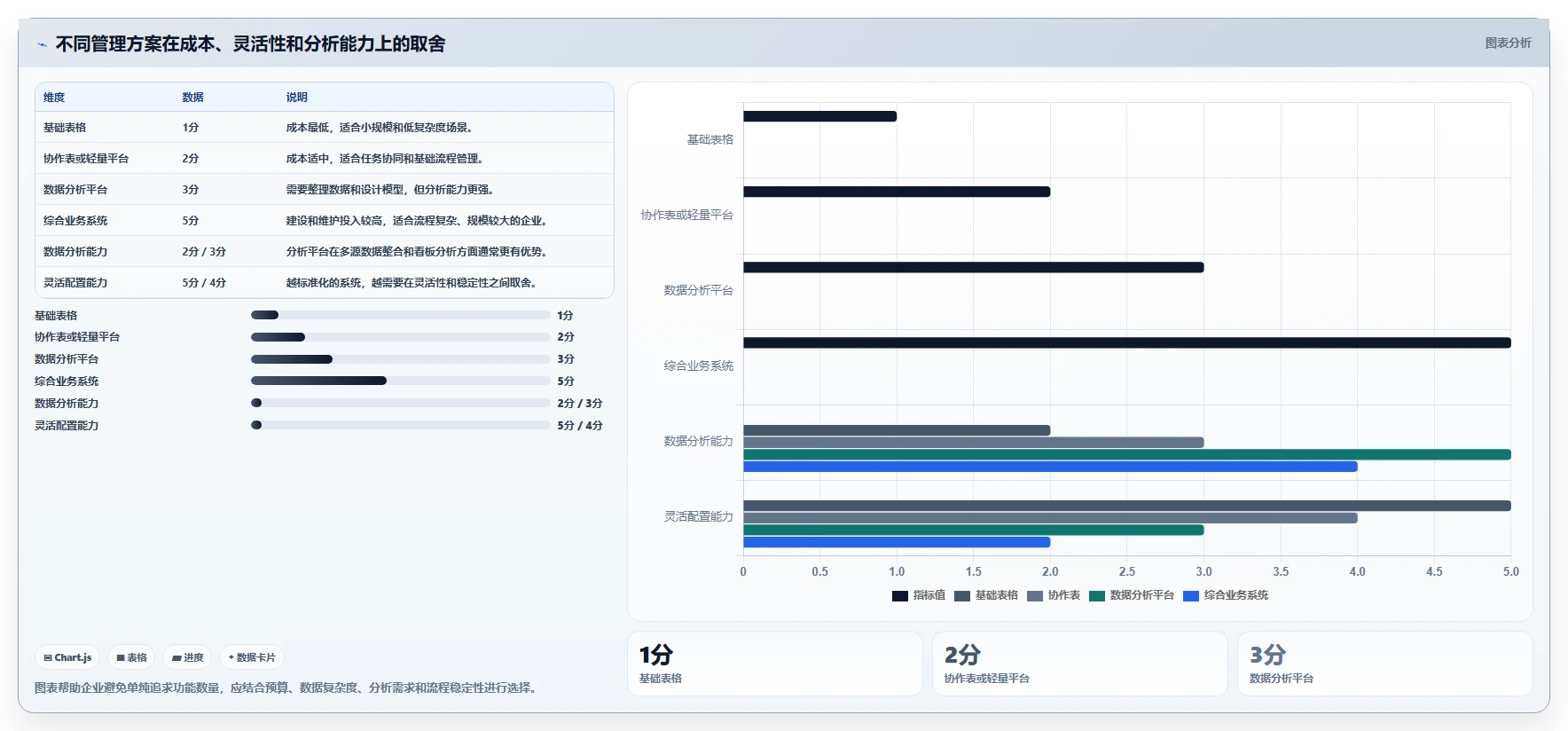This screenshot has height=731, width=1568.
Task: Click the 基础表格 y-axis label in chart
Action: [x=710, y=139]
